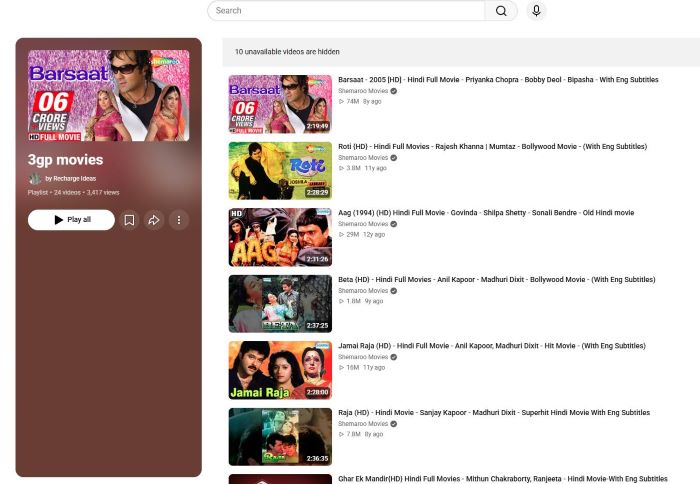Image resolution: width=700 pixels, height=484 pixels.
Task: Click Jamai Raja movie thumbnail
Action: (x=280, y=370)
